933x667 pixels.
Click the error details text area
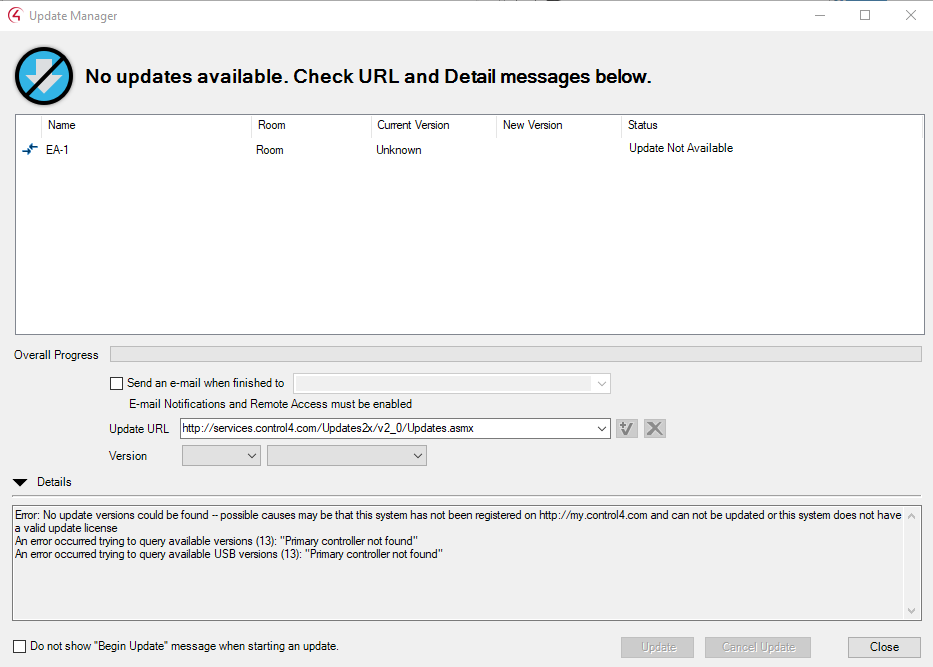click(458, 563)
